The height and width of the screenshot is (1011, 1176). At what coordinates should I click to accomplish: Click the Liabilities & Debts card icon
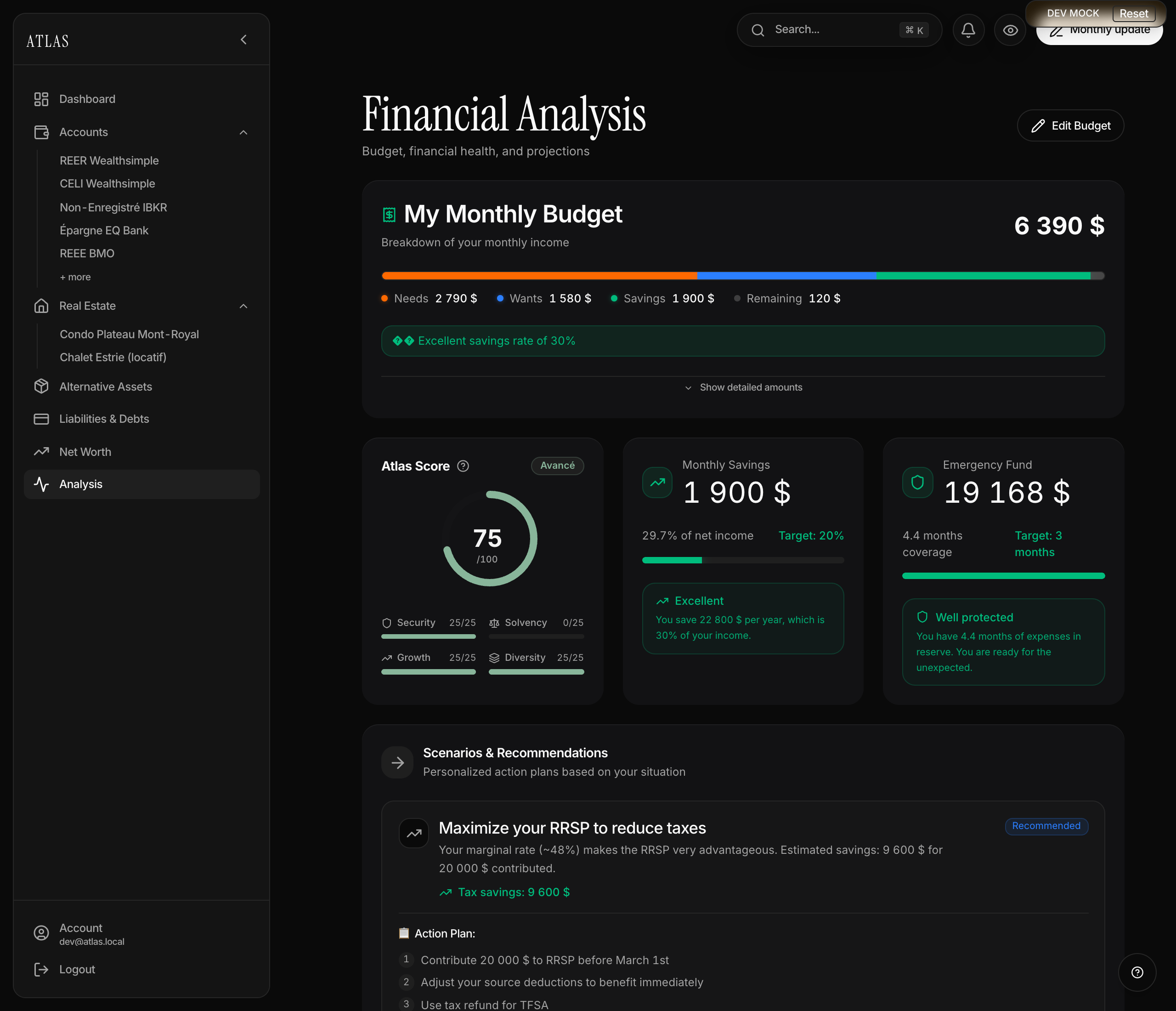click(x=41, y=419)
